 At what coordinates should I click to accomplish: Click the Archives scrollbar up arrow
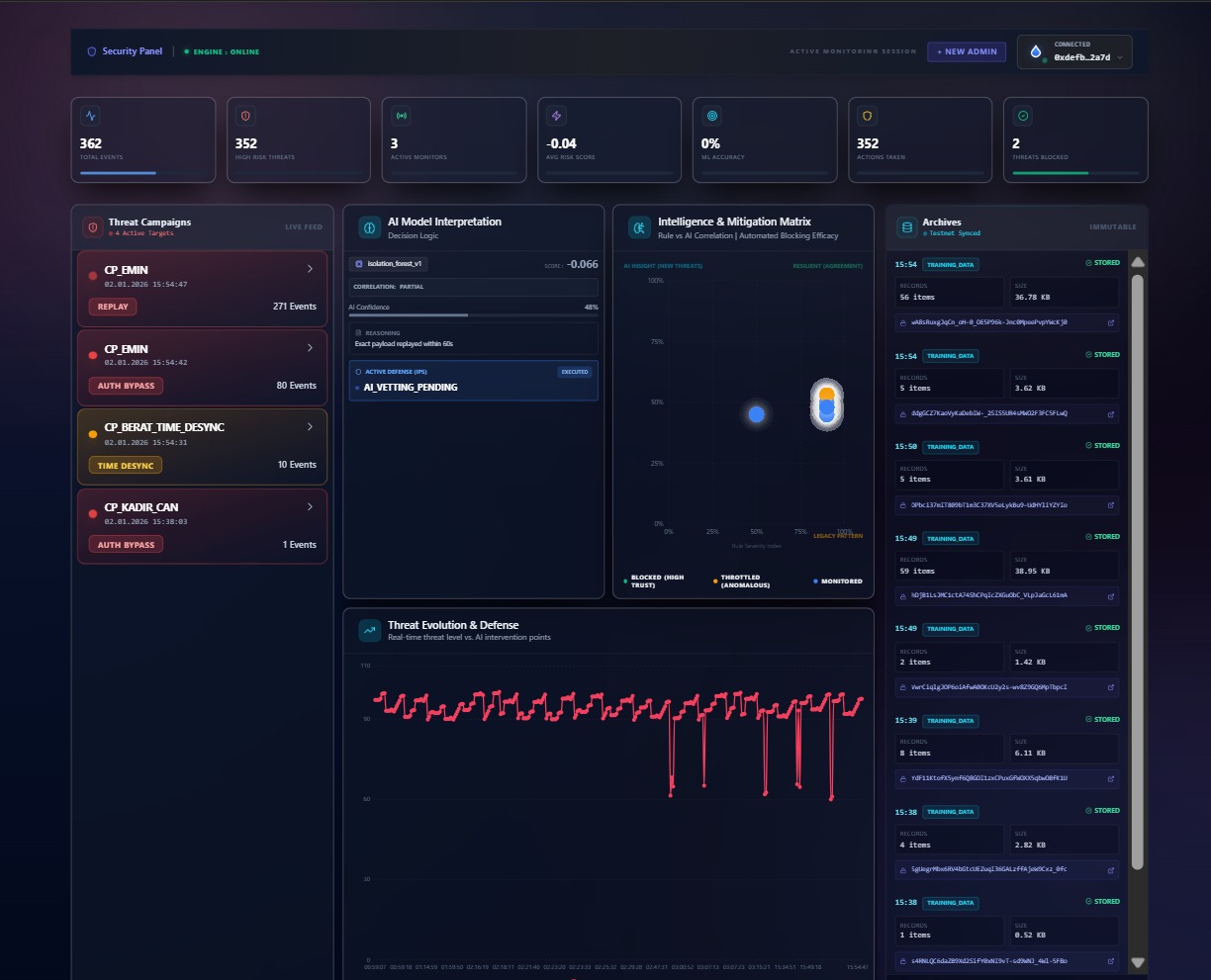(1138, 263)
